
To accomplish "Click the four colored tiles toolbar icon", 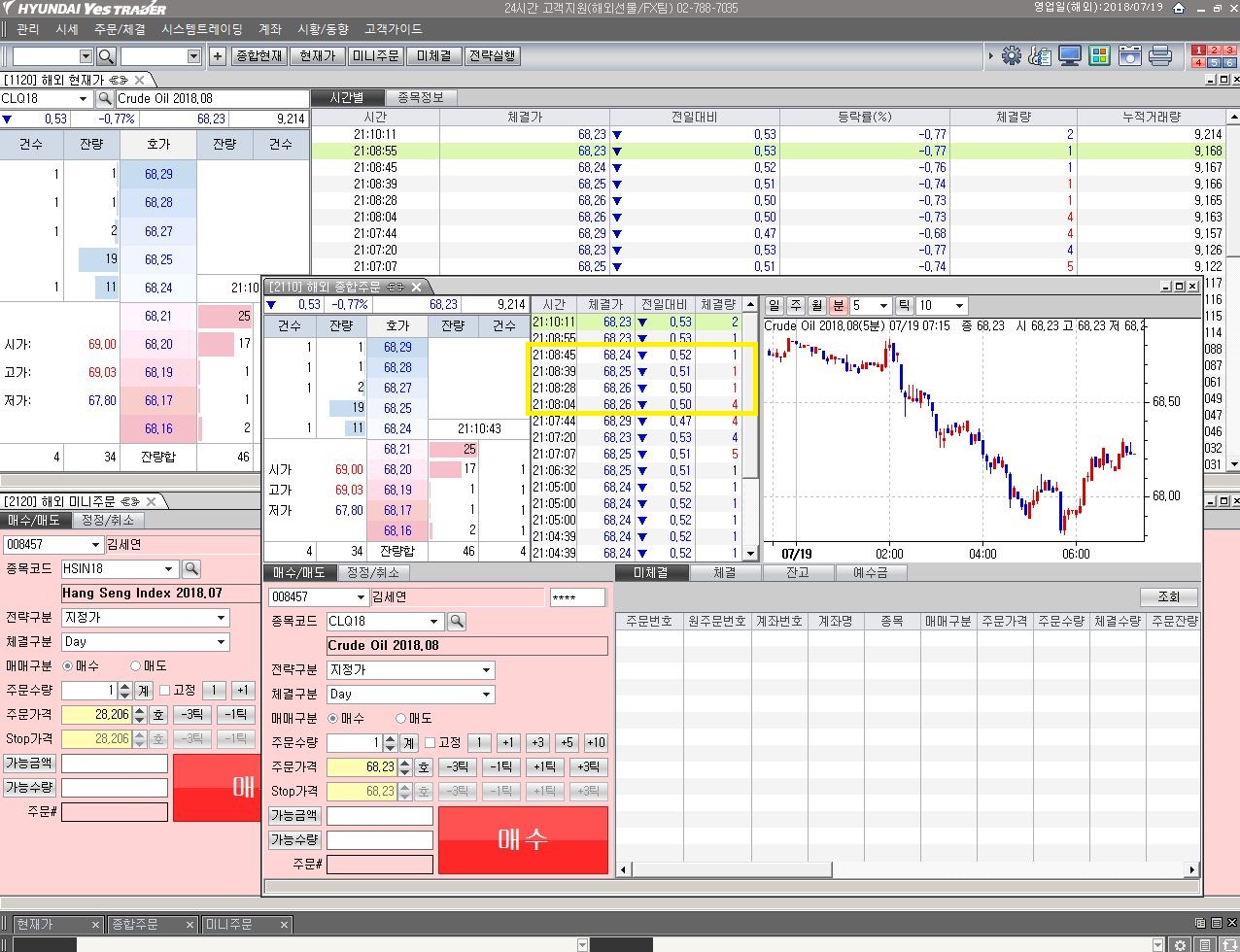I will coord(1099,55).
